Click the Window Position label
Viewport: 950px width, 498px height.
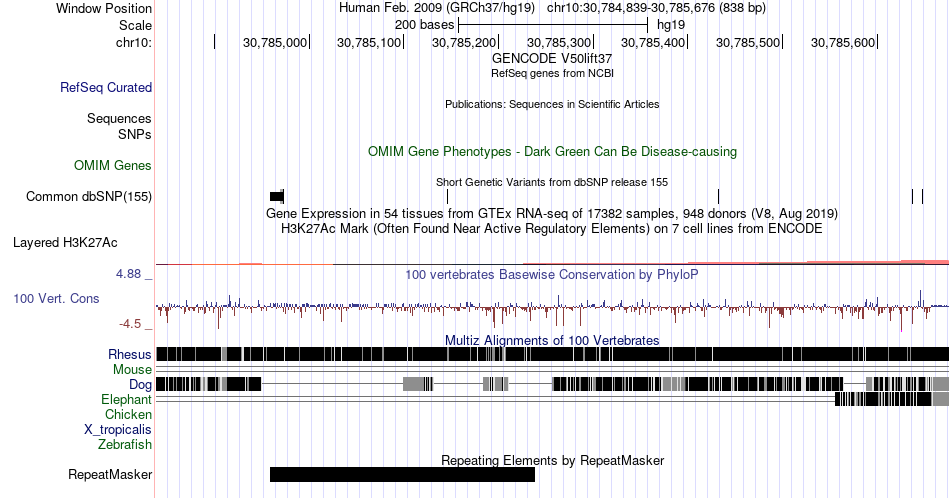(104, 8)
